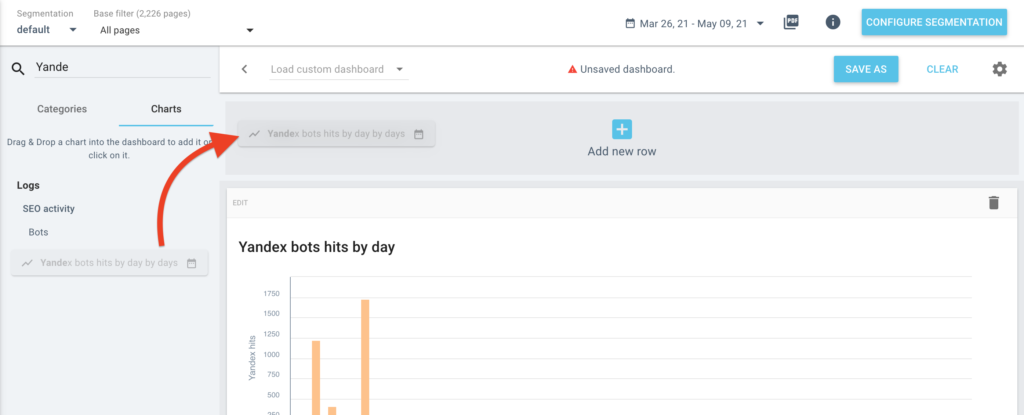
Task: Click CONFIGURE SEGMENTATION button
Action: (933, 22)
